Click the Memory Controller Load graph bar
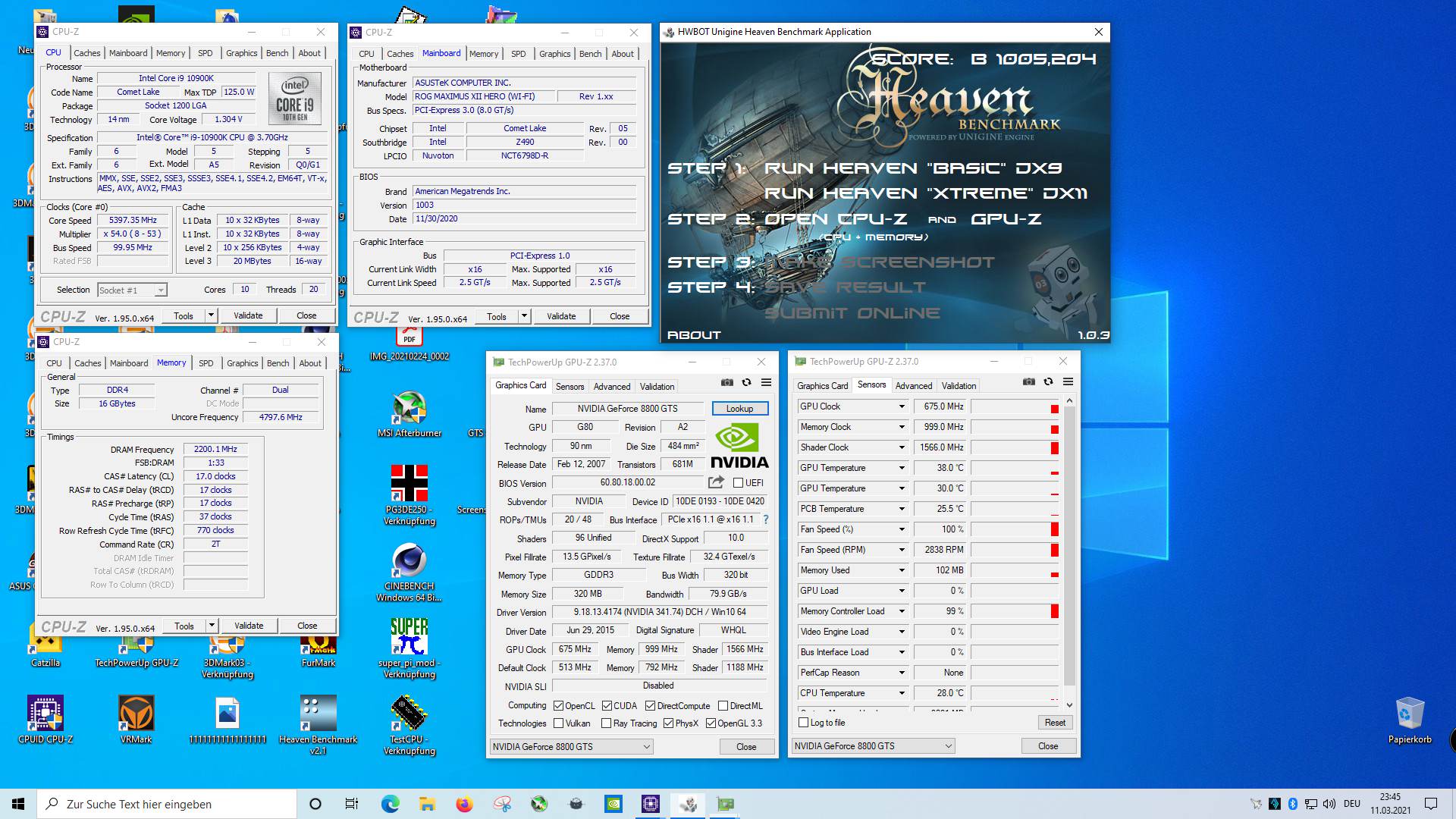 (x=1015, y=611)
